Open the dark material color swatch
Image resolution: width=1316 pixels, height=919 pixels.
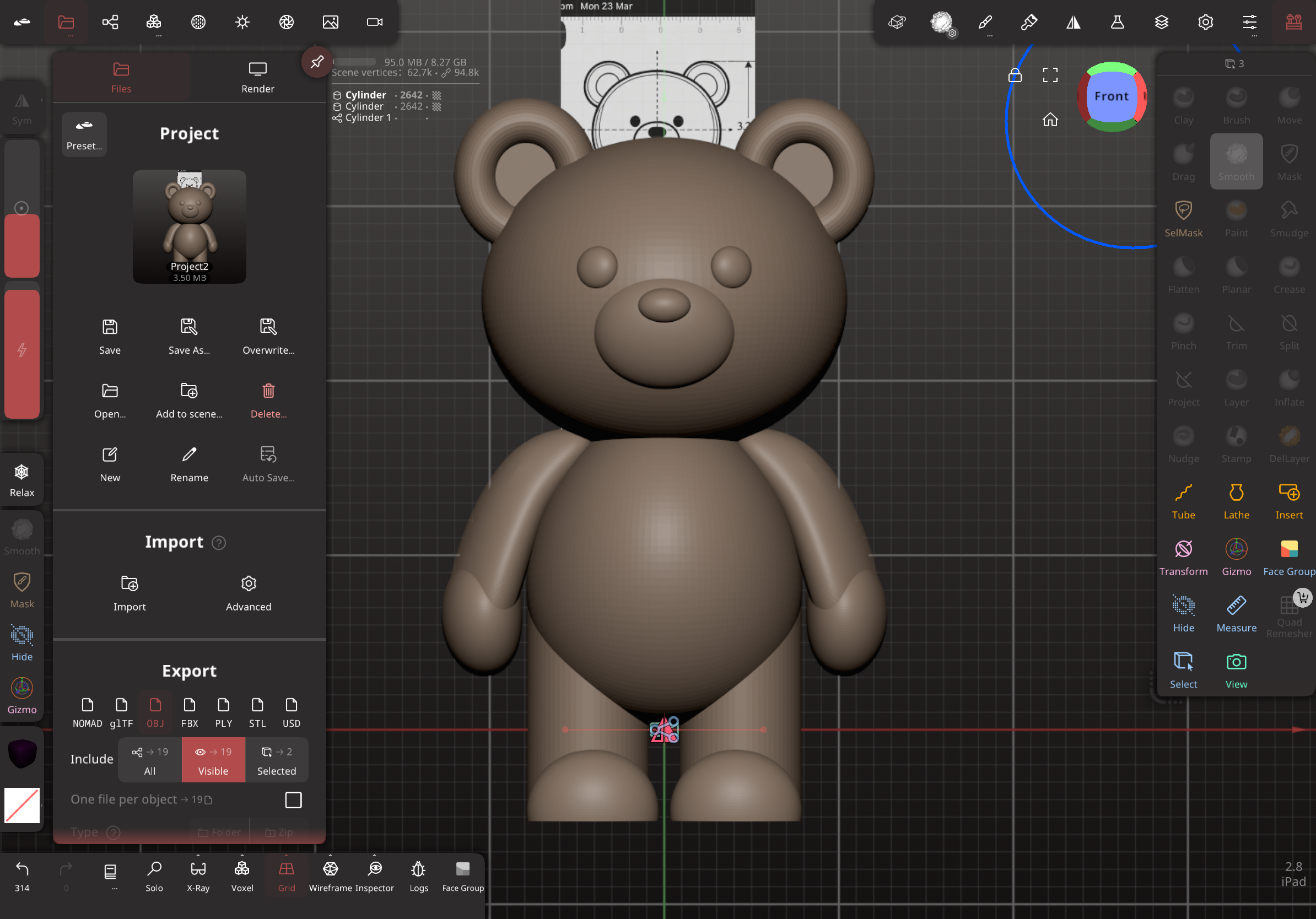(22, 753)
